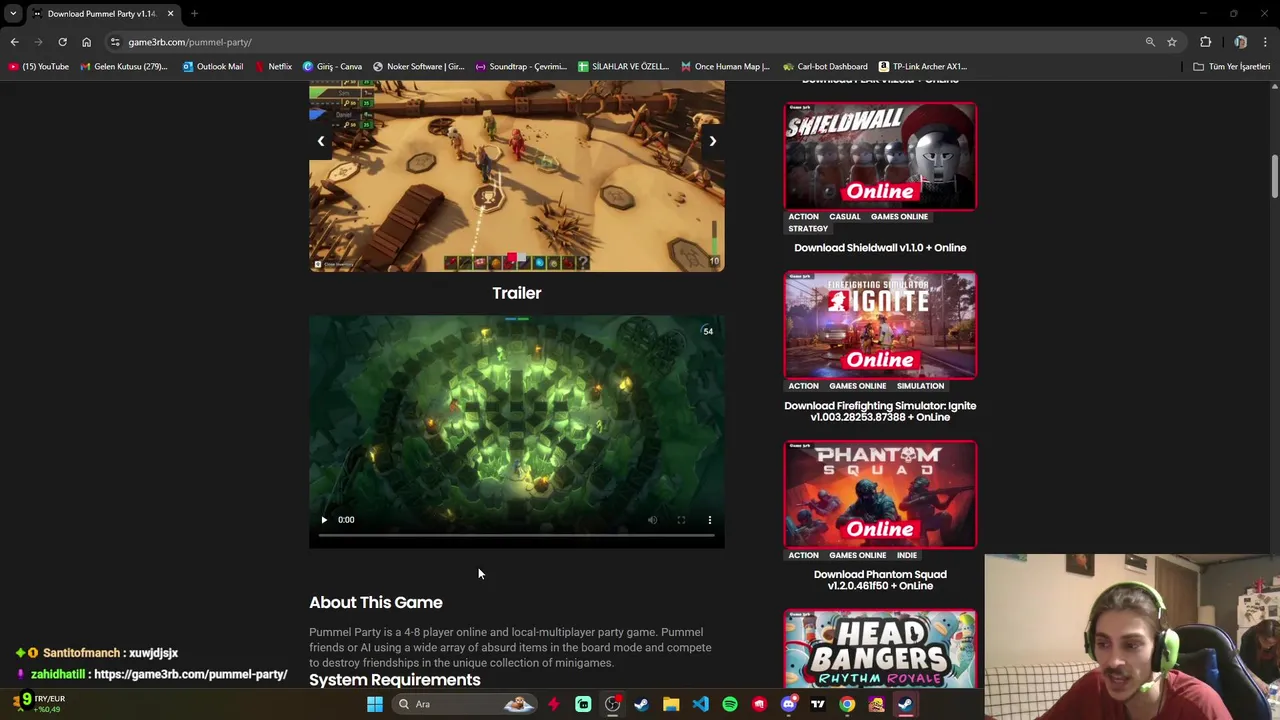Open the Netflix bookmark
This screenshot has height=720, width=1280.
coord(273,67)
